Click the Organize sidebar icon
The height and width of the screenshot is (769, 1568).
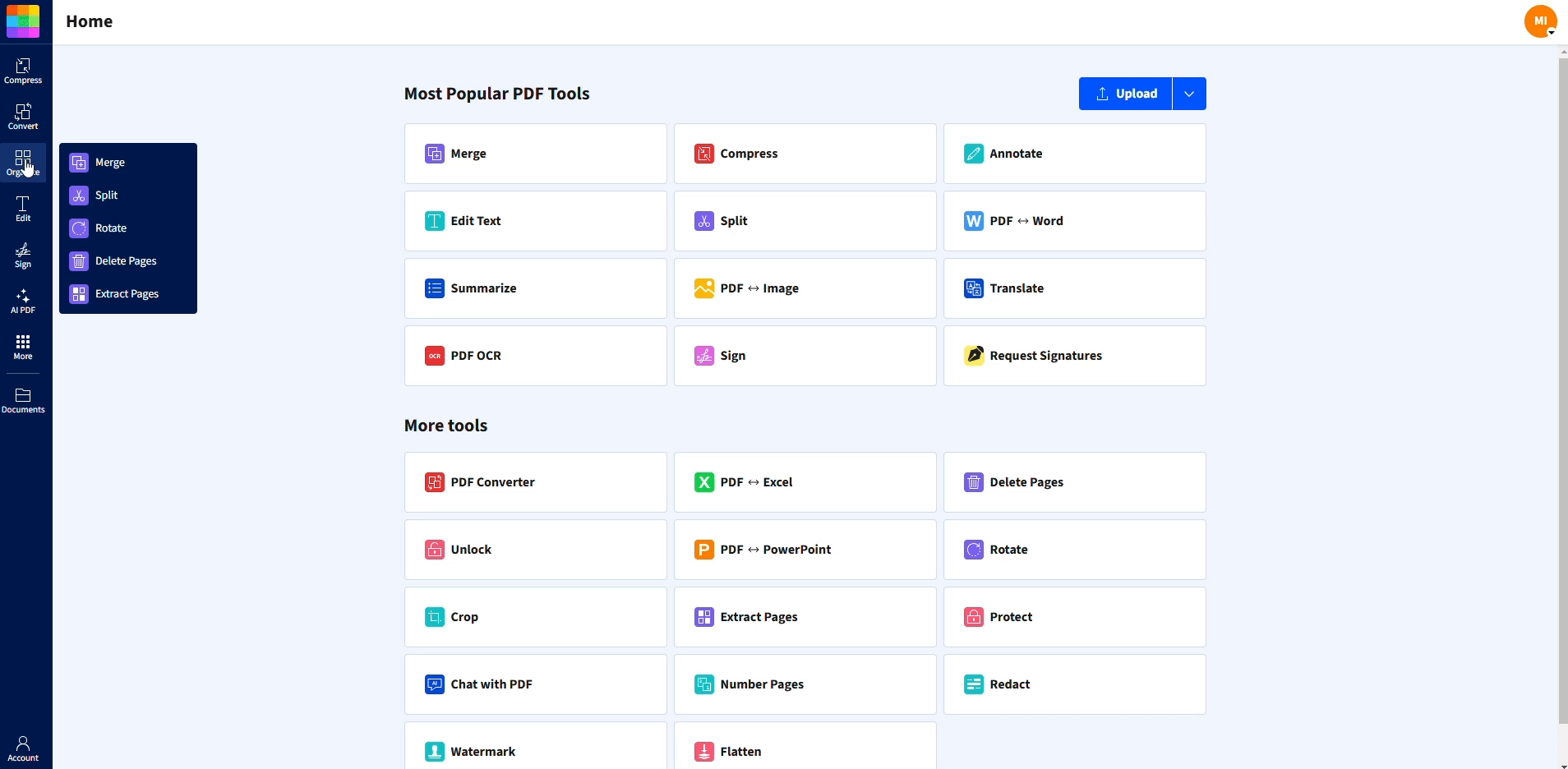[x=23, y=163]
